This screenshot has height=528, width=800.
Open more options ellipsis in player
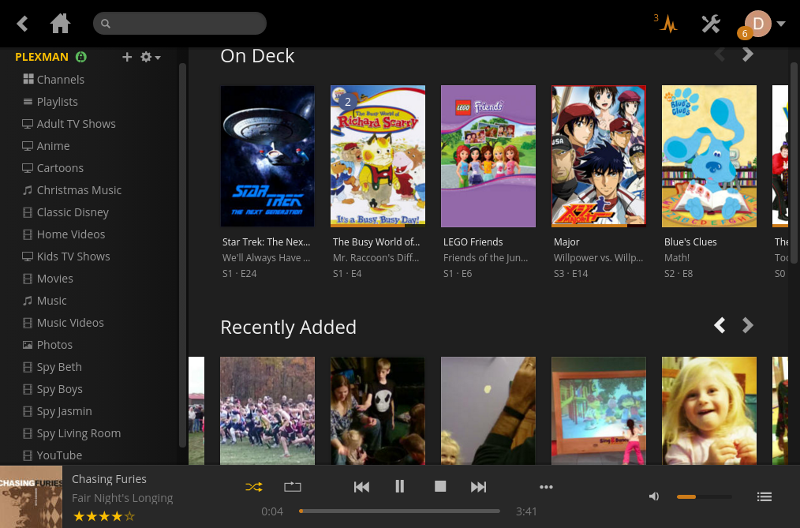pos(546,487)
